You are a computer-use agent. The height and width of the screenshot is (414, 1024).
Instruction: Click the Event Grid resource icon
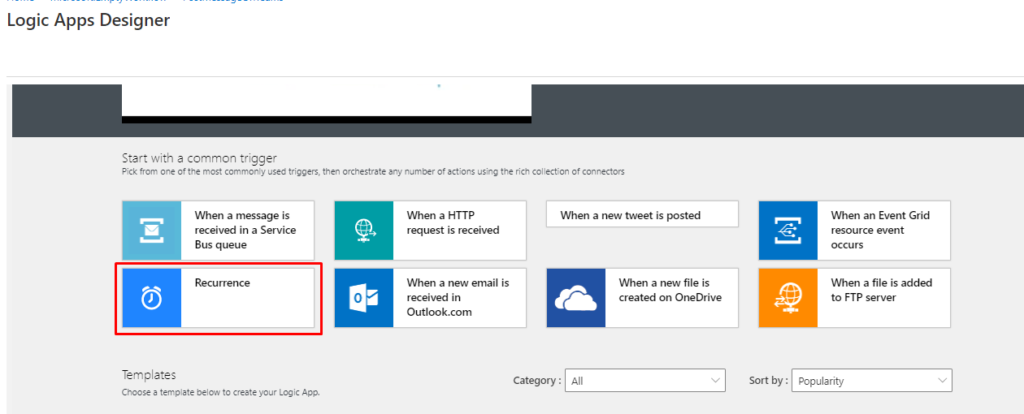[x=788, y=230]
